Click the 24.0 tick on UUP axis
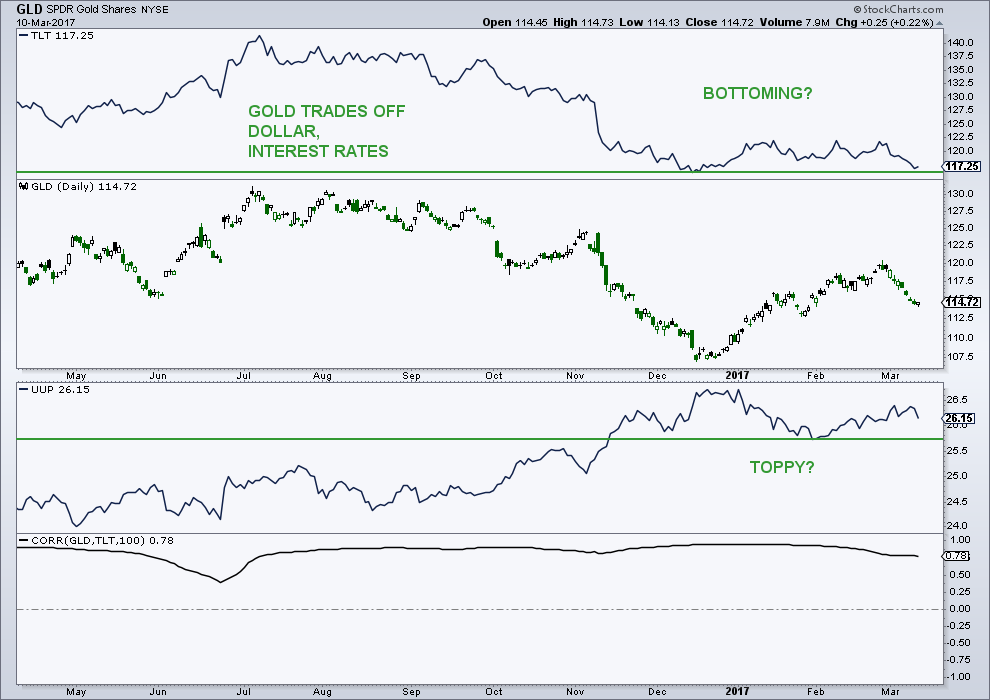990x700 pixels. (x=957, y=526)
